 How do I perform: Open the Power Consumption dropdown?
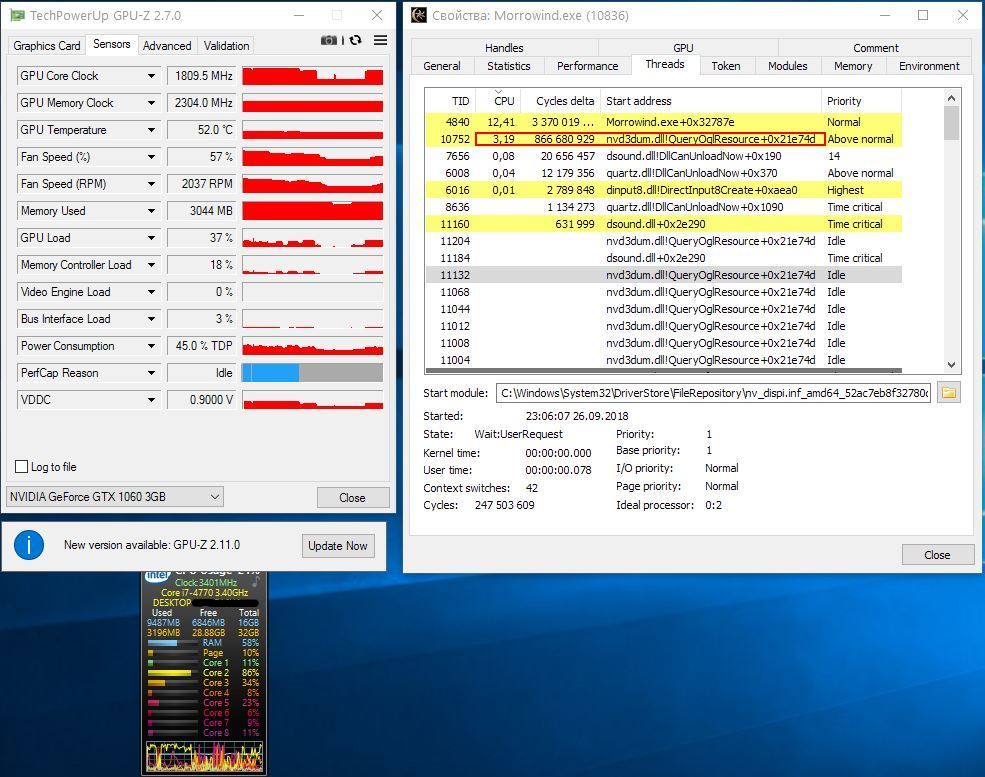pos(151,345)
